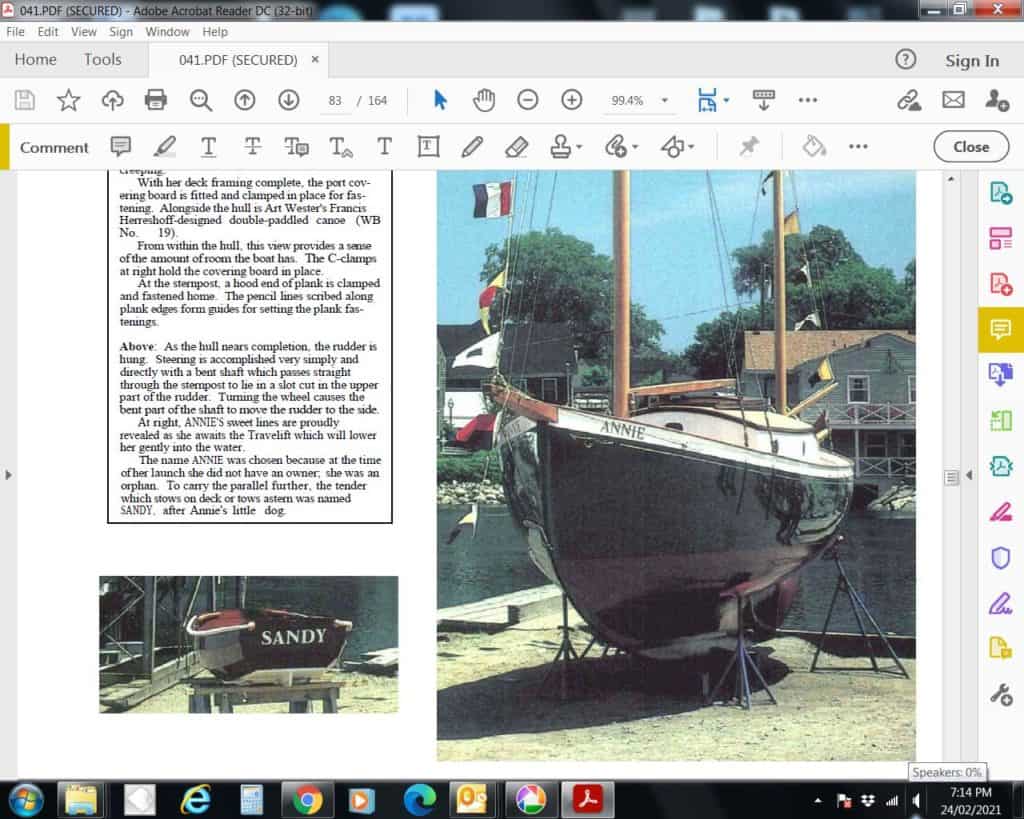The image size is (1024, 819).
Task: Toggle the Keep tool selected pin
Action: click(748, 147)
